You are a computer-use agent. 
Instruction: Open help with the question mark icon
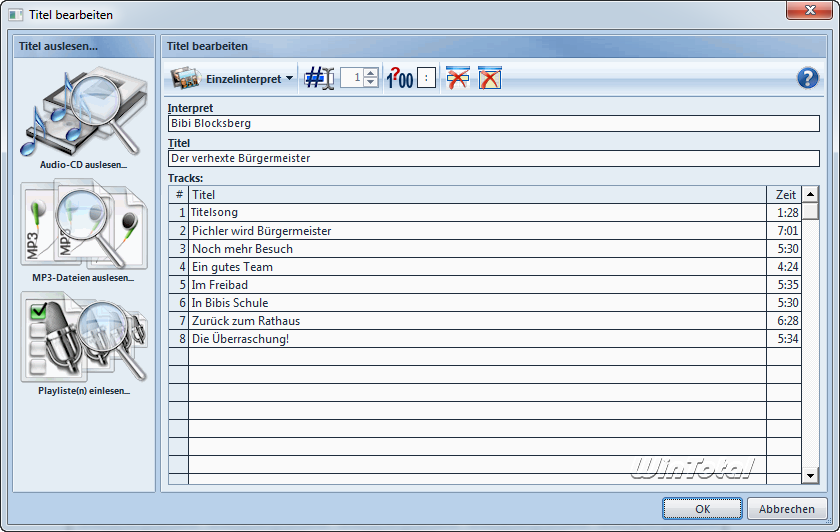807,78
